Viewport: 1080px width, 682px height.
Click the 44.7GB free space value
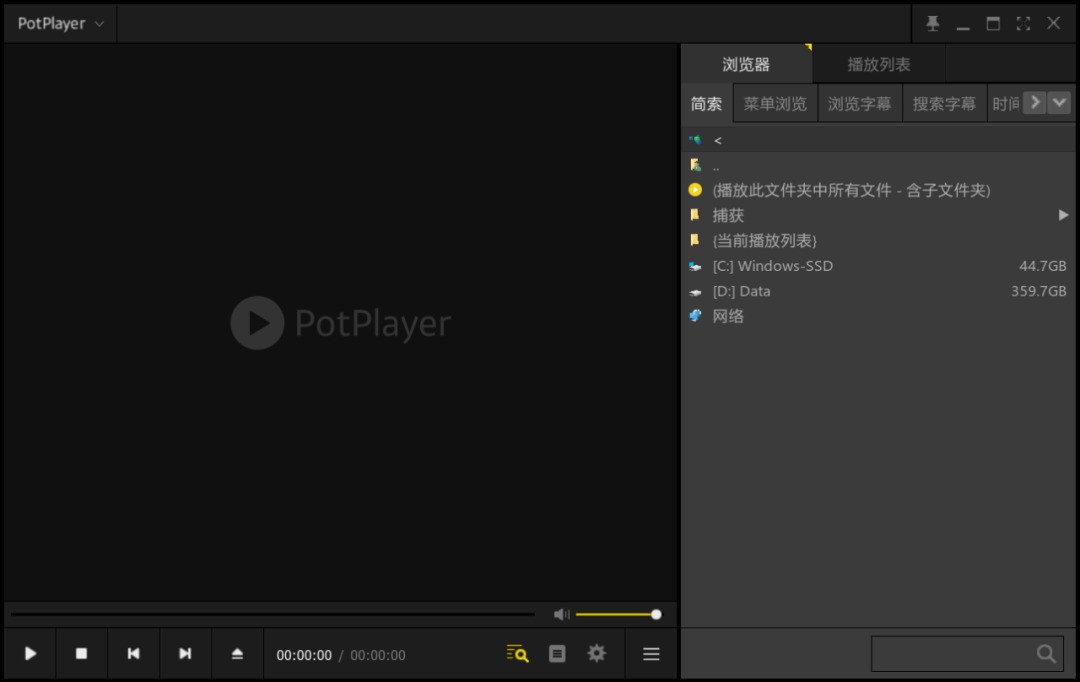click(1042, 266)
